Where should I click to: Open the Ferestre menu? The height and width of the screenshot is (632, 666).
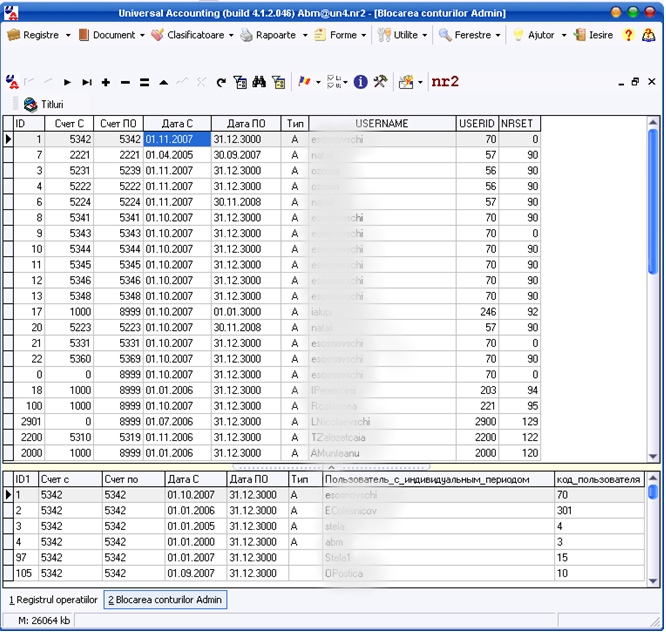coord(469,35)
